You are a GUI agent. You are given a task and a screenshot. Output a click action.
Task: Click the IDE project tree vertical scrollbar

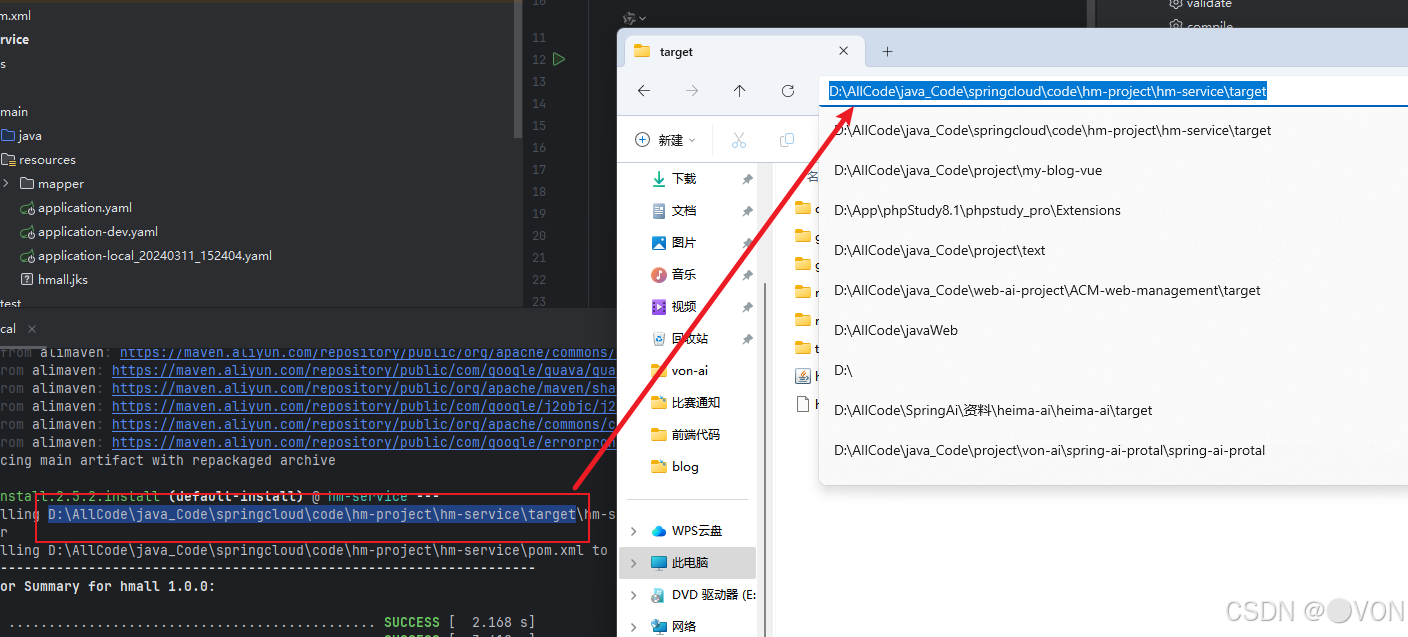point(517,68)
